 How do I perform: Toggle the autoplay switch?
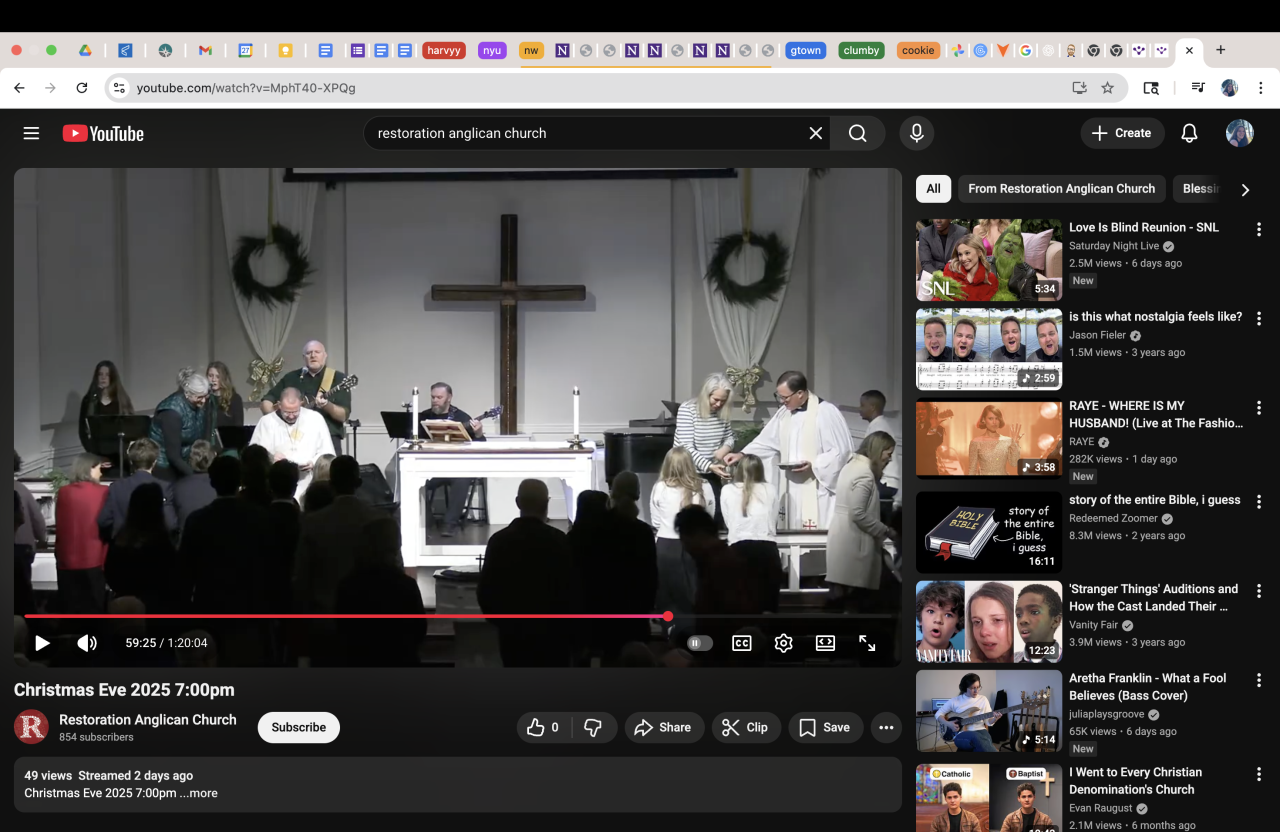click(699, 643)
